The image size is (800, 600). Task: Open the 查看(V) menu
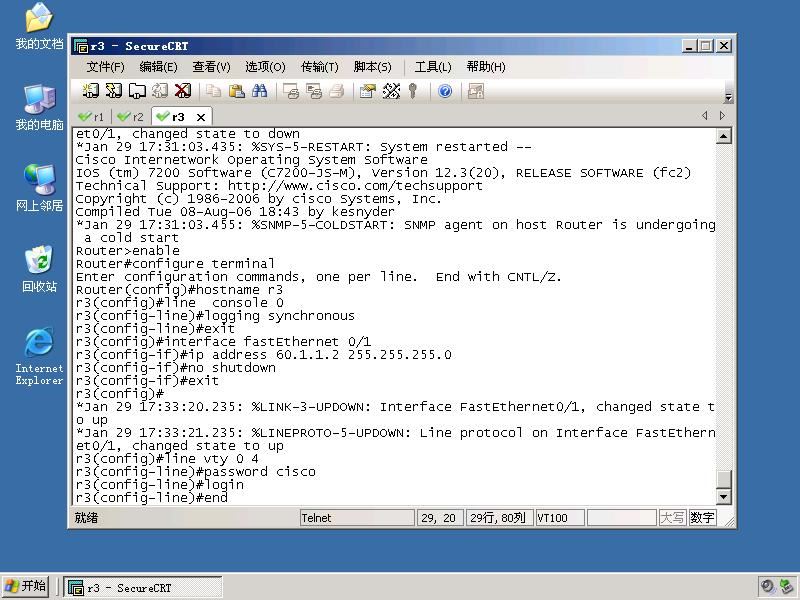click(211, 67)
